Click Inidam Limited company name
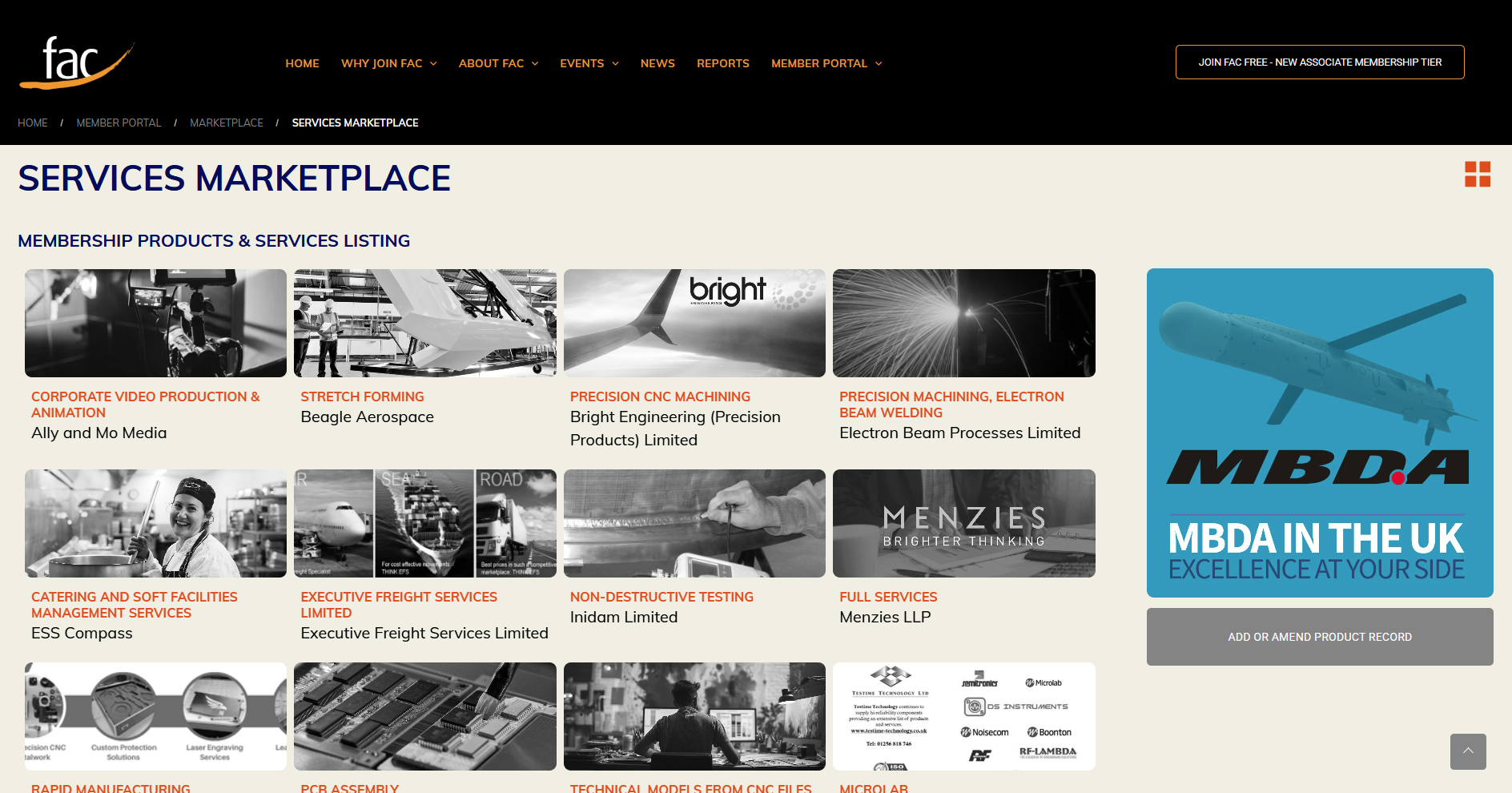 (x=624, y=617)
